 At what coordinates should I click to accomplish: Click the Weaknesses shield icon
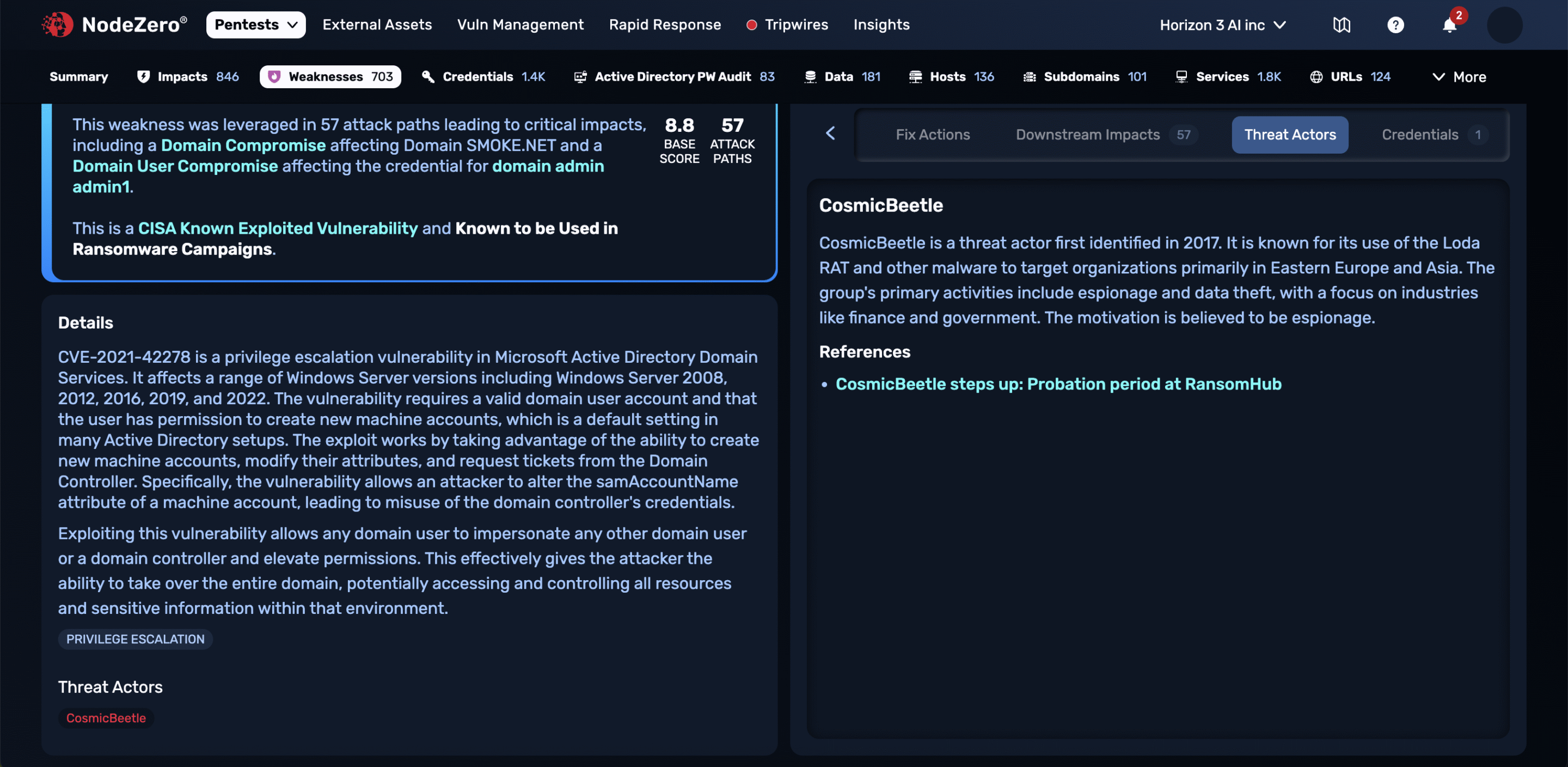pos(274,77)
